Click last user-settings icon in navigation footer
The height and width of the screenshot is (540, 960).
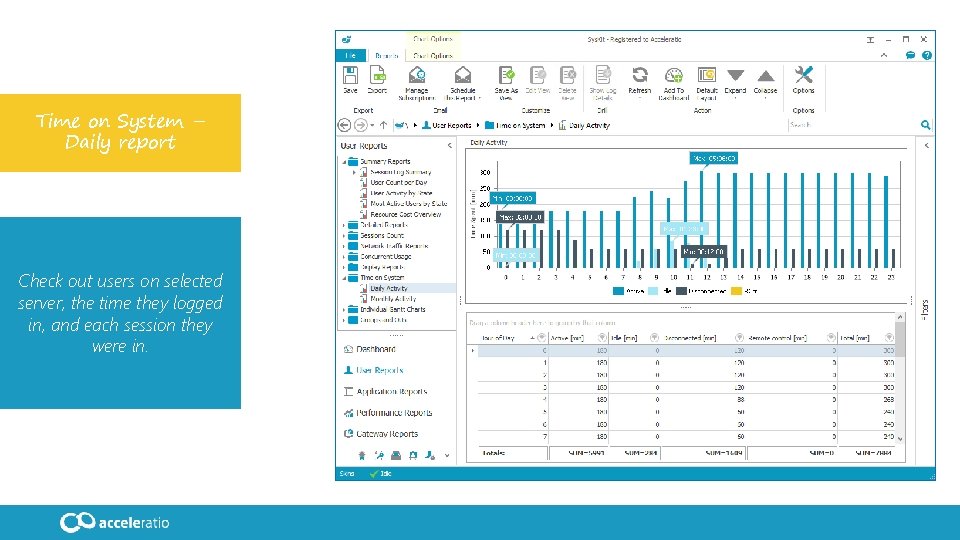(430, 455)
